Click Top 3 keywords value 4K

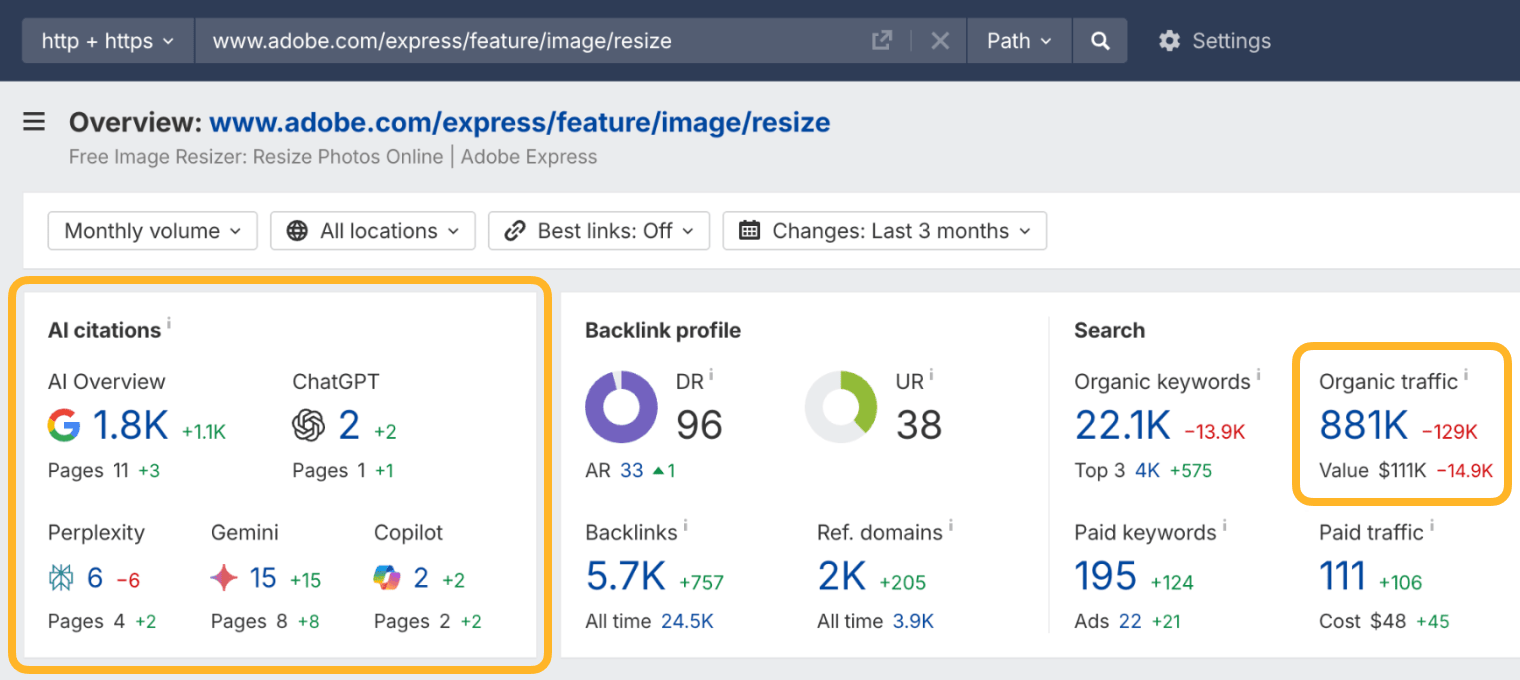pyautogui.click(x=1147, y=470)
